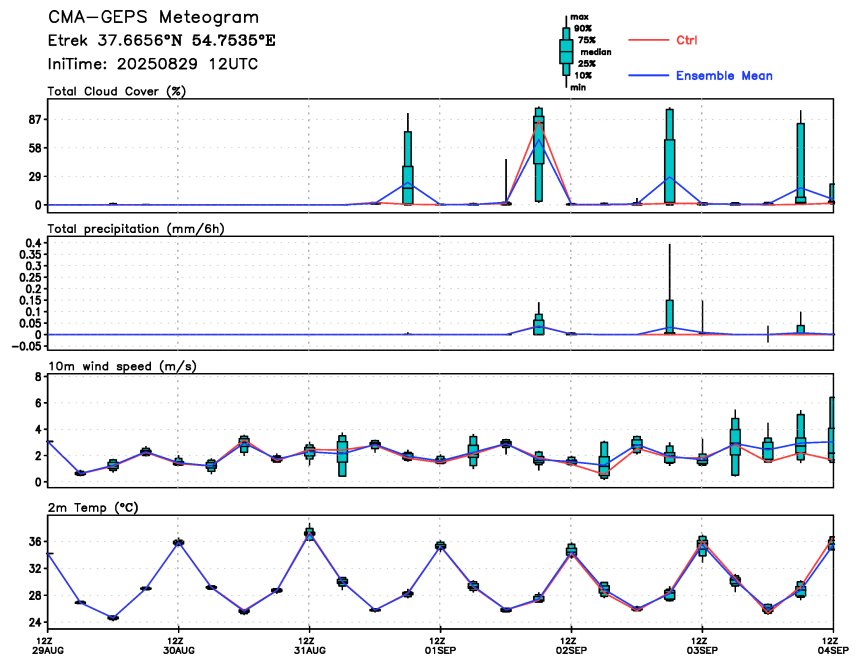Click the 12Z 03SEP time axis label

tap(701, 645)
